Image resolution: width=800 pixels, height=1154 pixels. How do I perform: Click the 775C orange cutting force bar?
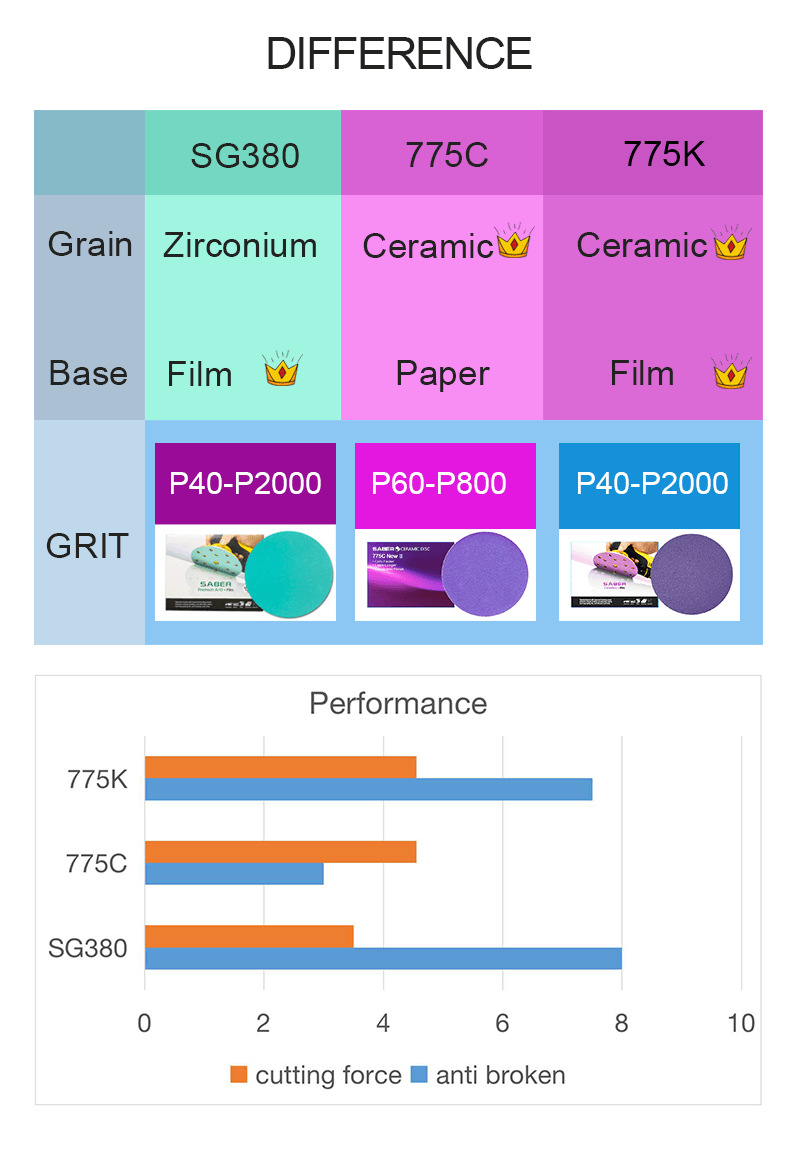(x=280, y=852)
